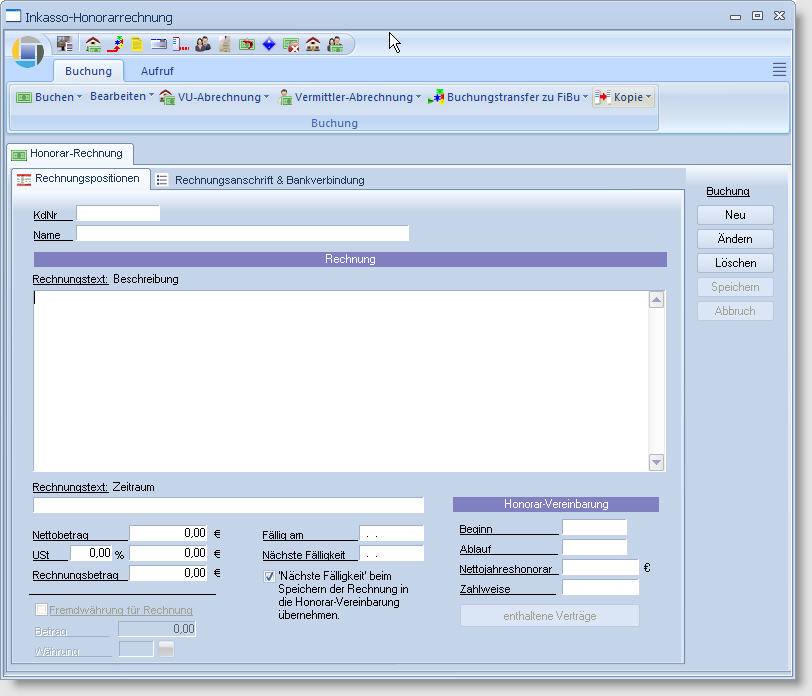Open the VU-Abrechnung dropdown menu

[x=215, y=97]
